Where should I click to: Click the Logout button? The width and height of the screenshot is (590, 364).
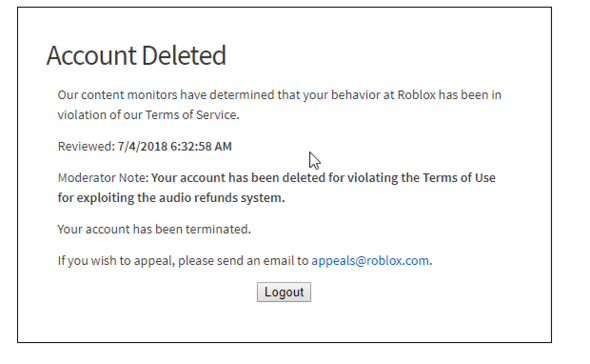coord(284,292)
